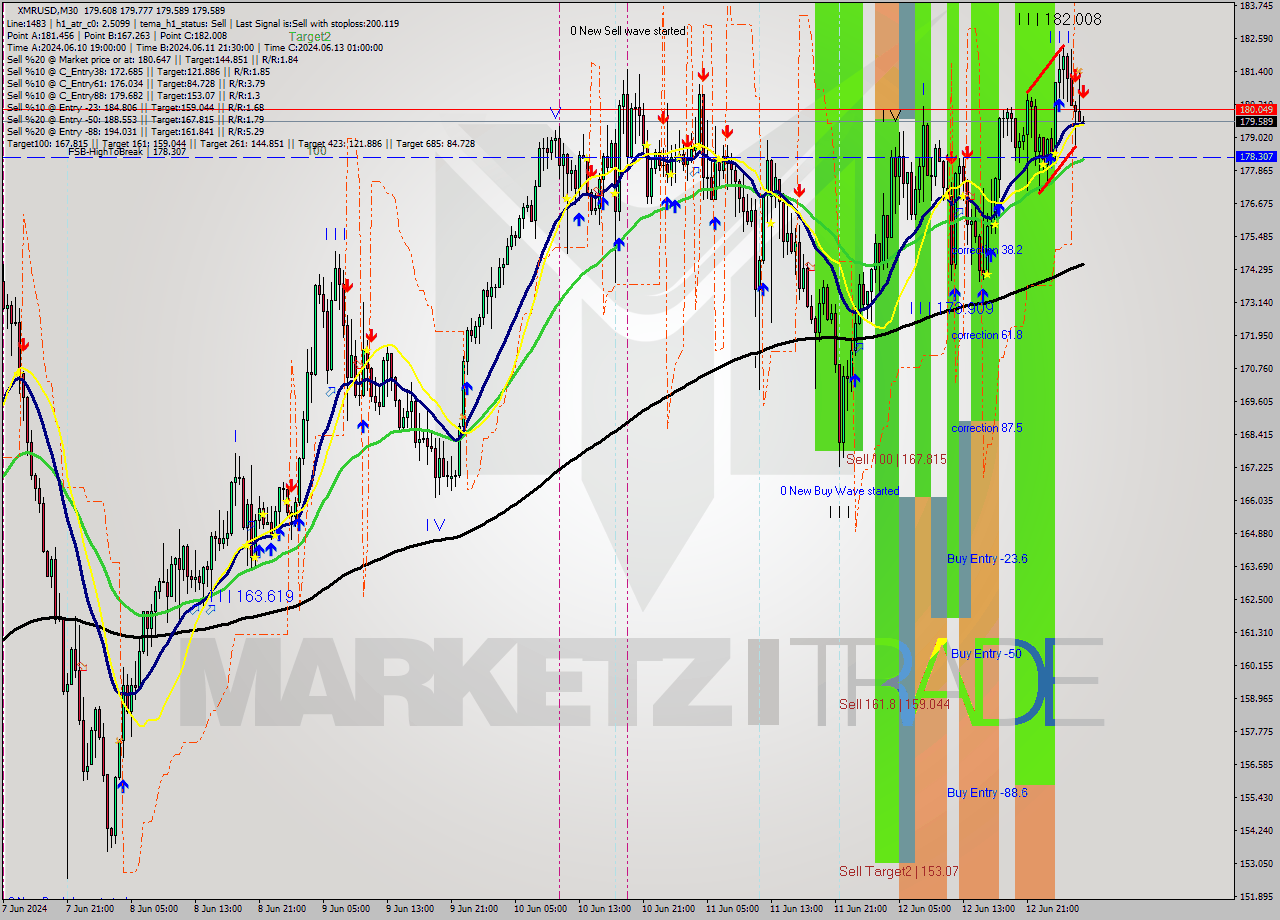
Task: Click the 'Sell 100 | 167.815' label
Action: coord(896,459)
